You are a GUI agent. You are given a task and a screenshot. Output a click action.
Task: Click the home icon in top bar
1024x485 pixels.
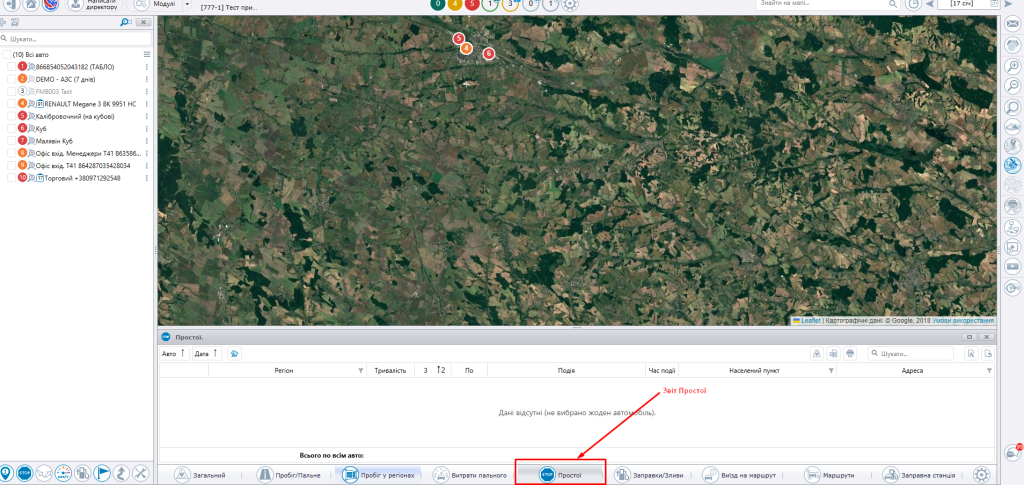30,4
